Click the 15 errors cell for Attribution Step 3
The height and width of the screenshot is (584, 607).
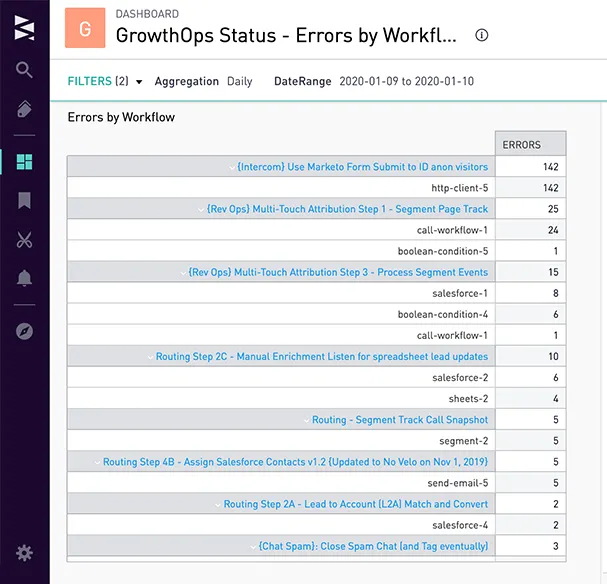(530, 272)
